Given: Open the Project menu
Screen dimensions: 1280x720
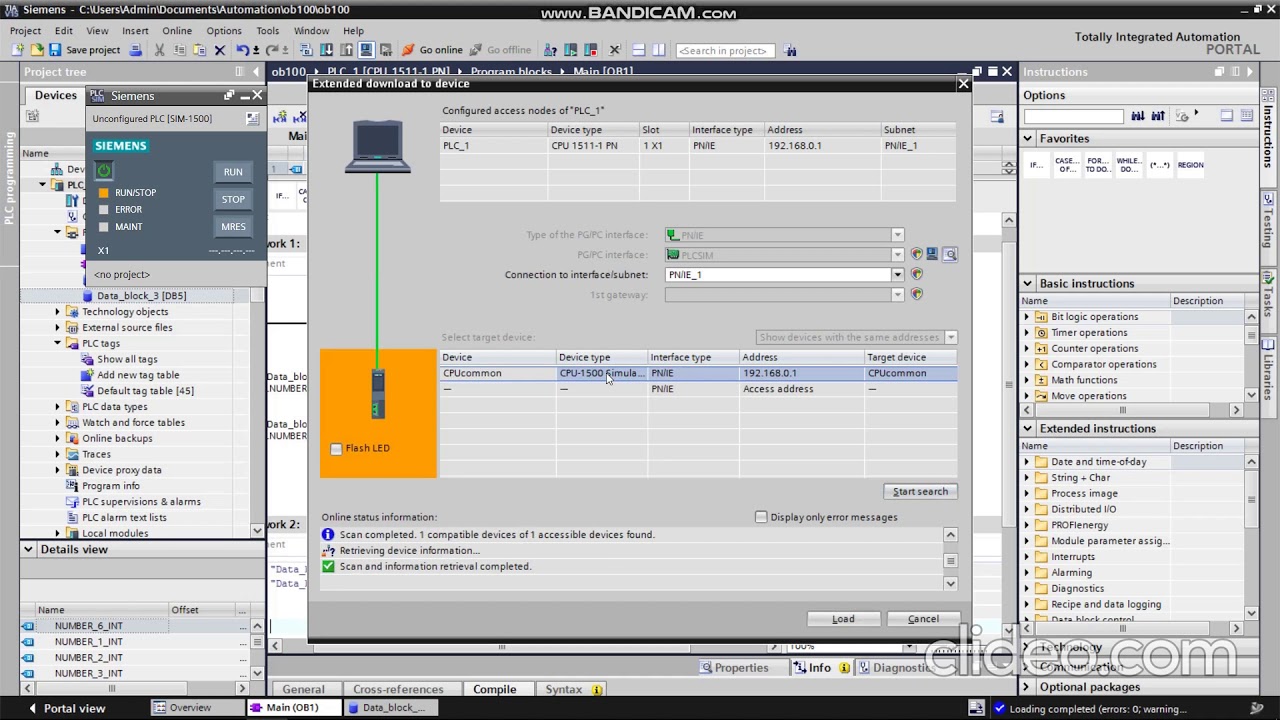Looking at the screenshot, I should pyautogui.click(x=25, y=31).
